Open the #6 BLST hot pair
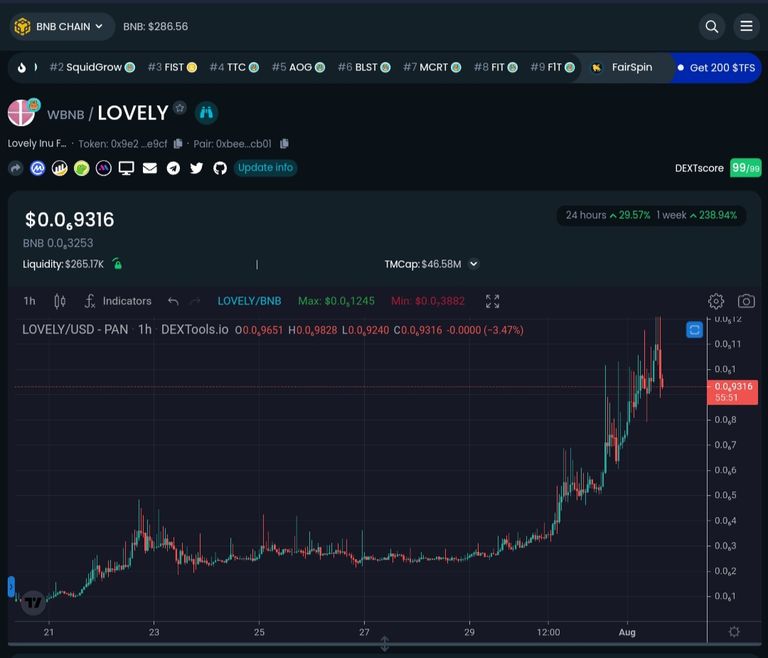This screenshot has height=658, width=768. (x=364, y=67)
